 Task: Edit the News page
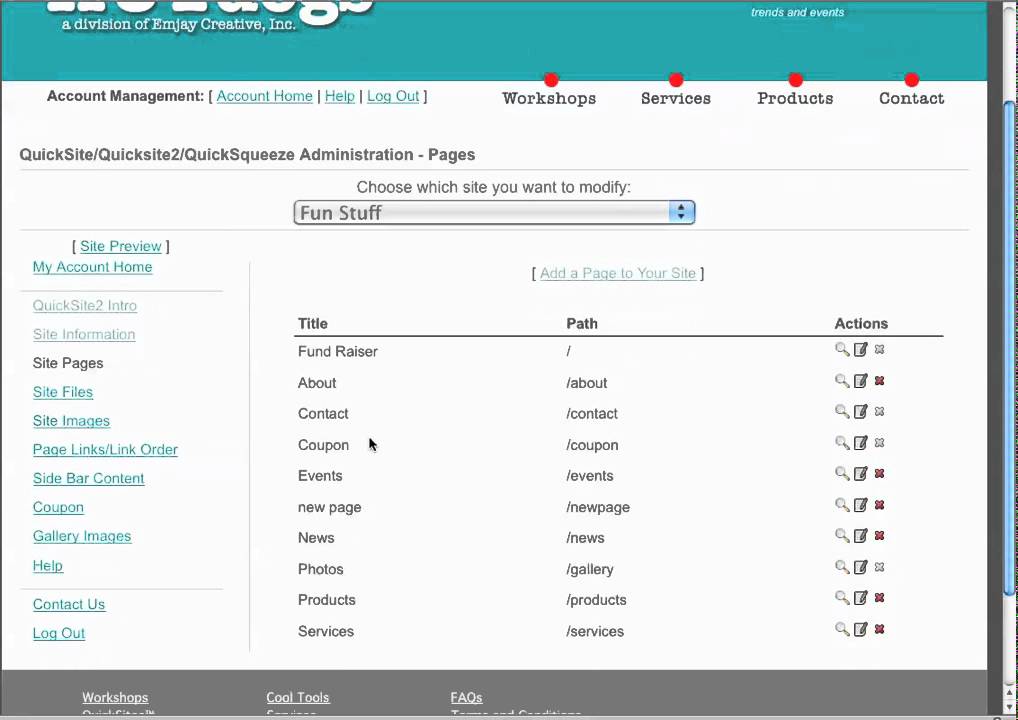861,536
